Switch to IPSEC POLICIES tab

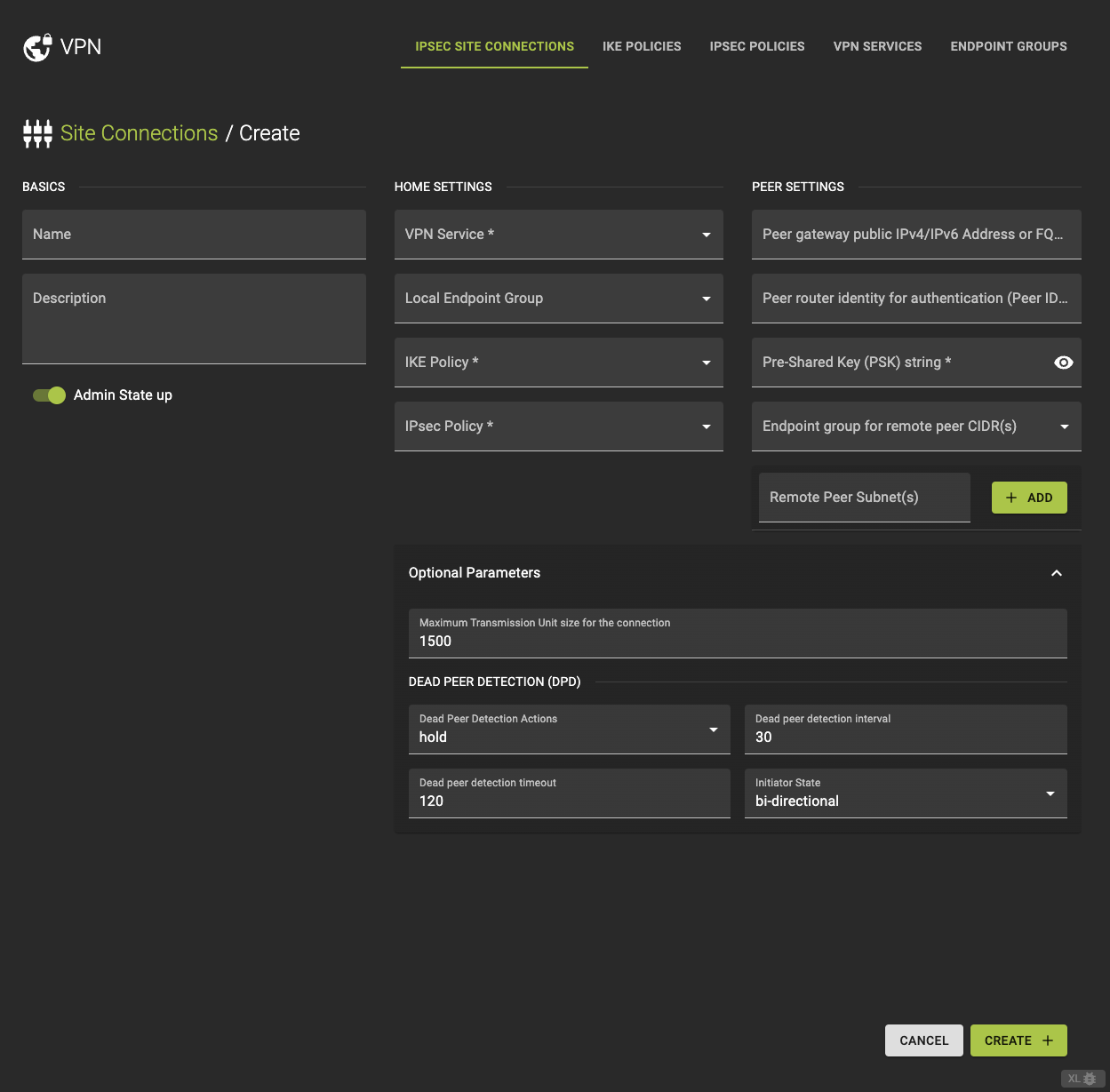click(x=757, y=46)
